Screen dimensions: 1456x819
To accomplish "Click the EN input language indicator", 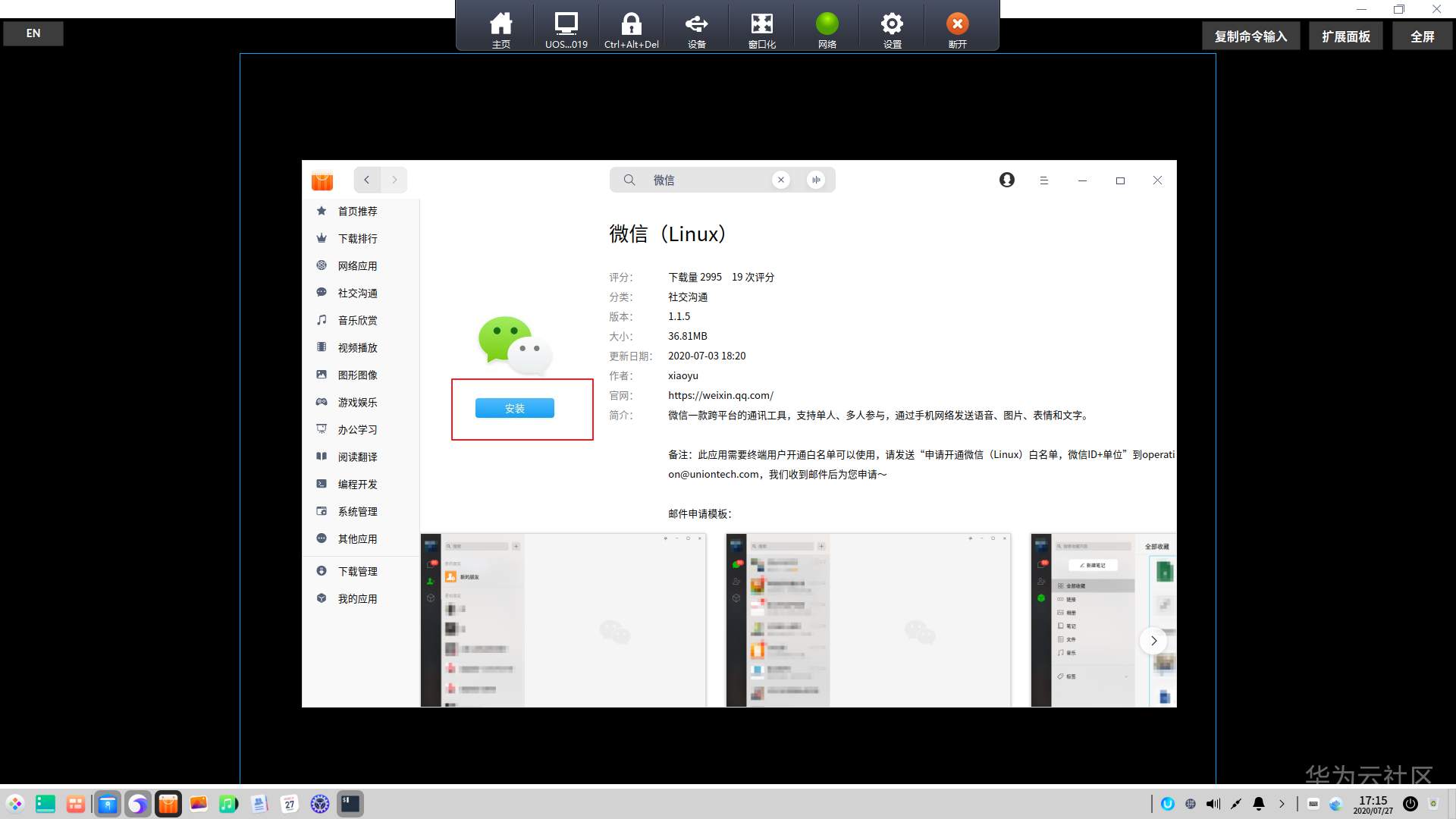I will (33, 33).
